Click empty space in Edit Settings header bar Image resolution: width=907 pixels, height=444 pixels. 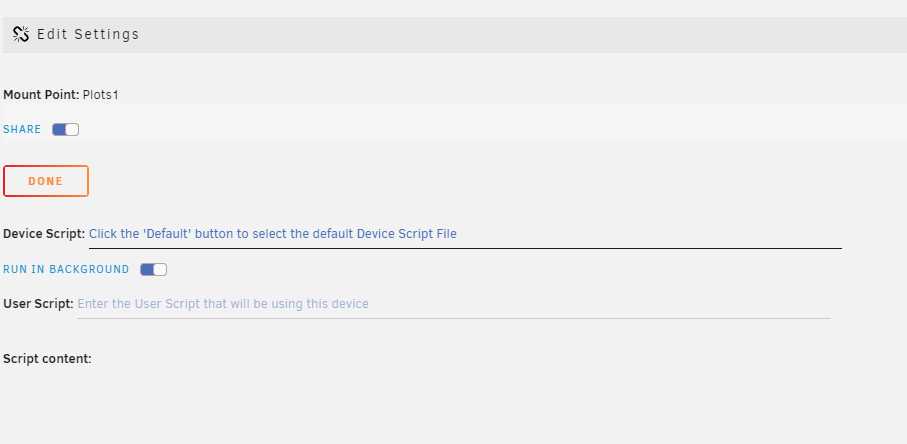521,35
